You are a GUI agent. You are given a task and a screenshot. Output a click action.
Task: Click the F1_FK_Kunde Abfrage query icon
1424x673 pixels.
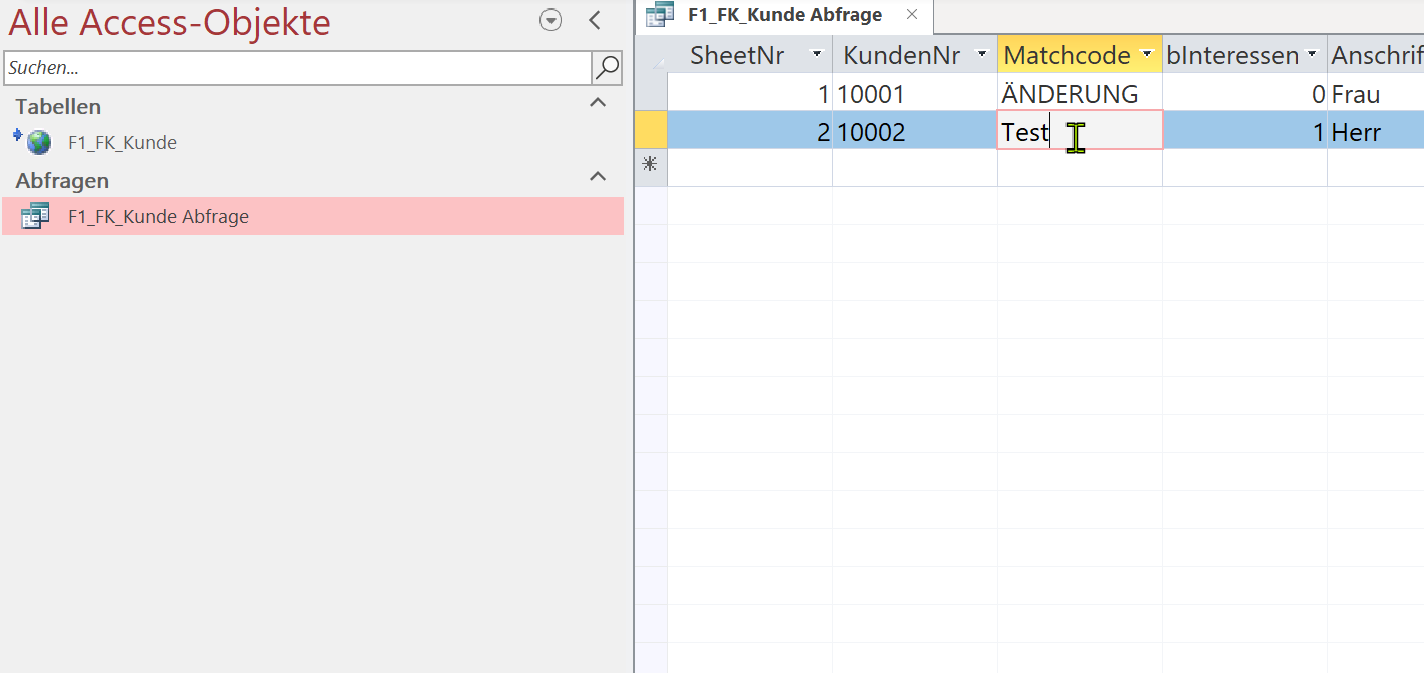(35, 216)
